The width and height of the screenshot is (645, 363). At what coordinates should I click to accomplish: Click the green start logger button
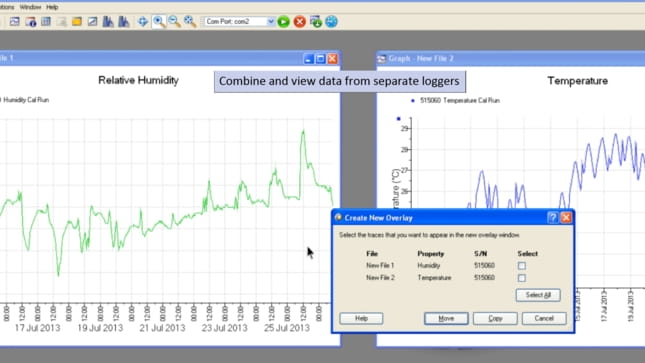coord(283,21)
